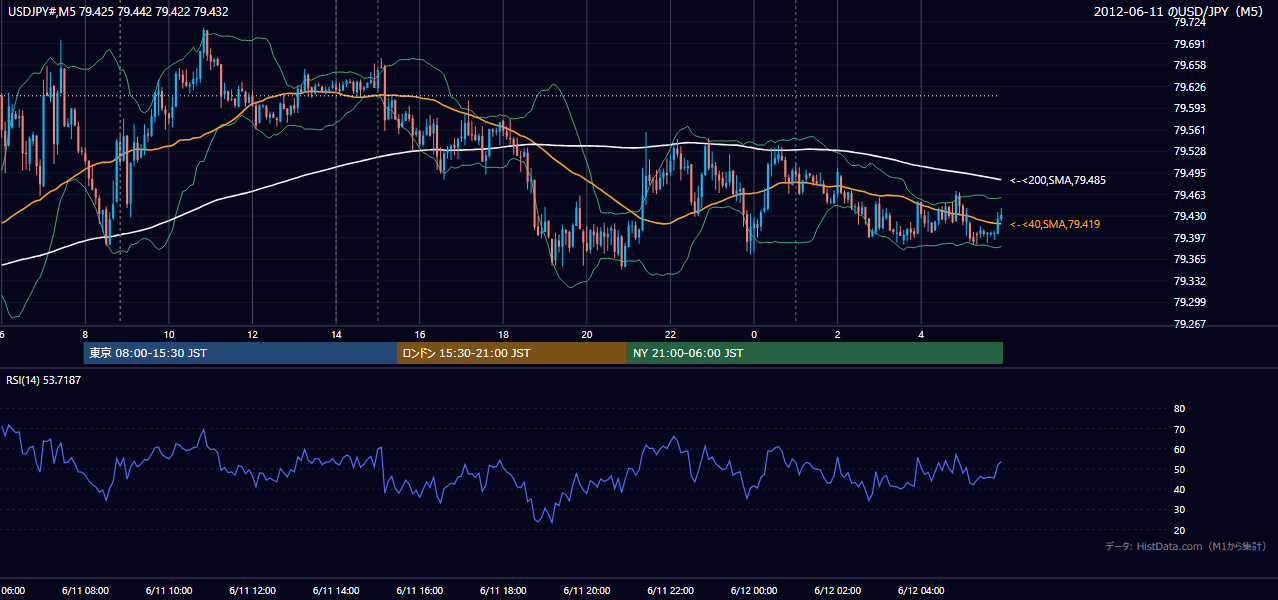
Task: Click price axis value 79.691
Action: [x=1188, y=44]
